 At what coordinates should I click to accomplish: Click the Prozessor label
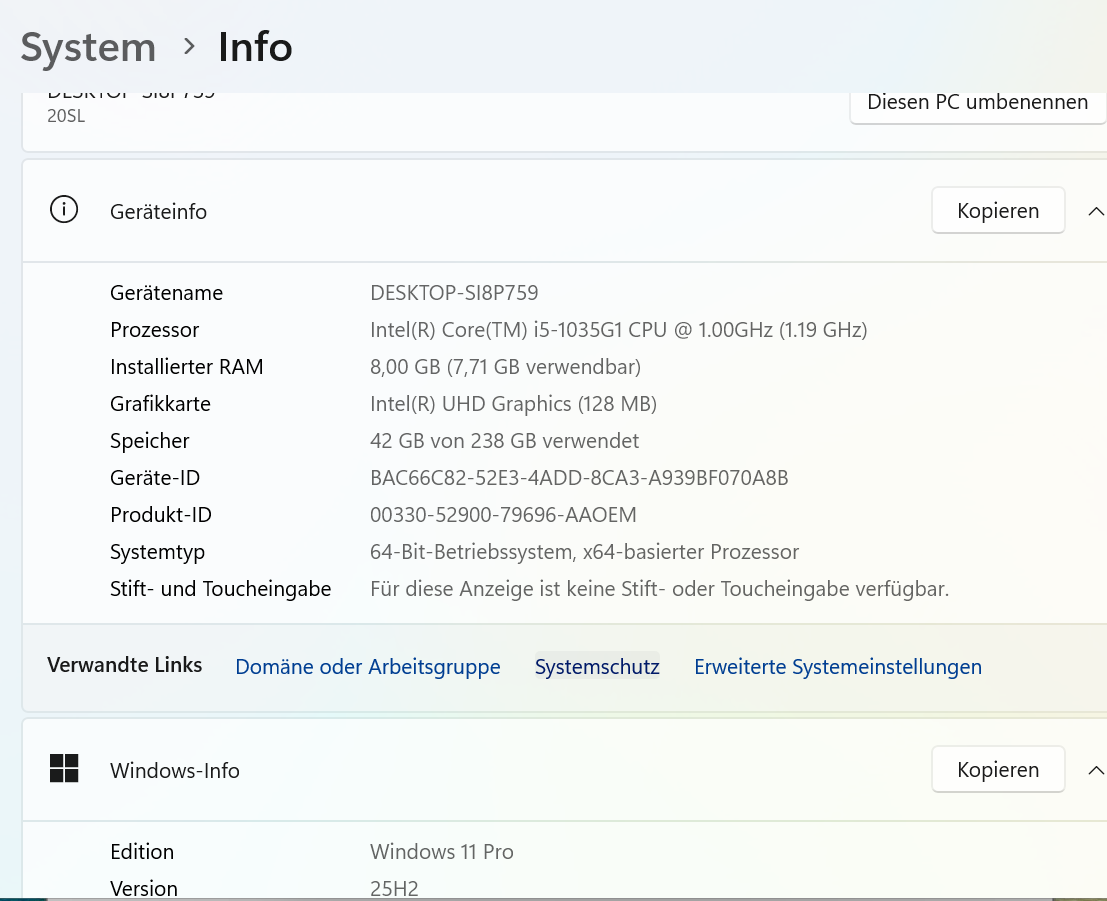click(x=155, y=330)
